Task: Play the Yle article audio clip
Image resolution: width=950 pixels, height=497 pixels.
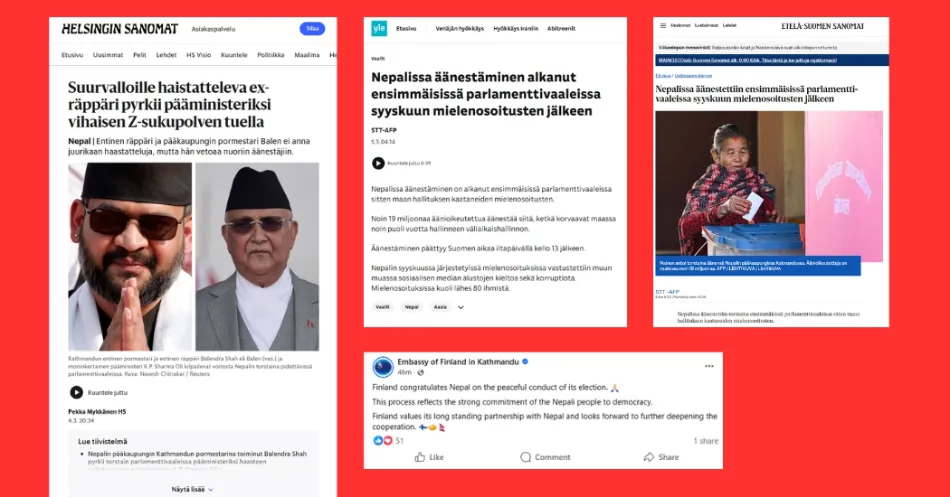Action: click(378, 163)
